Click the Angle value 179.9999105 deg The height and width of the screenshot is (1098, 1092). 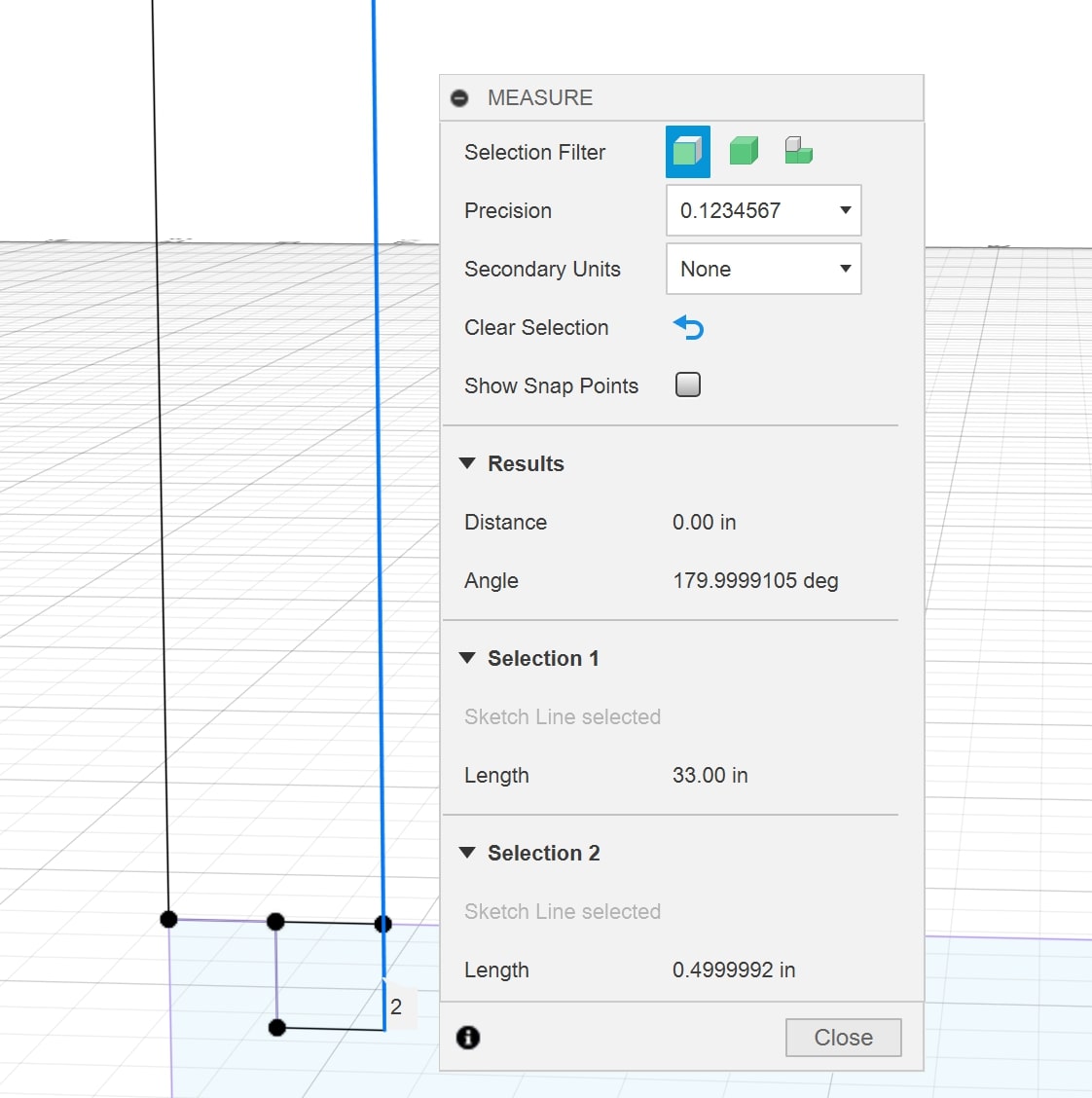755,581
